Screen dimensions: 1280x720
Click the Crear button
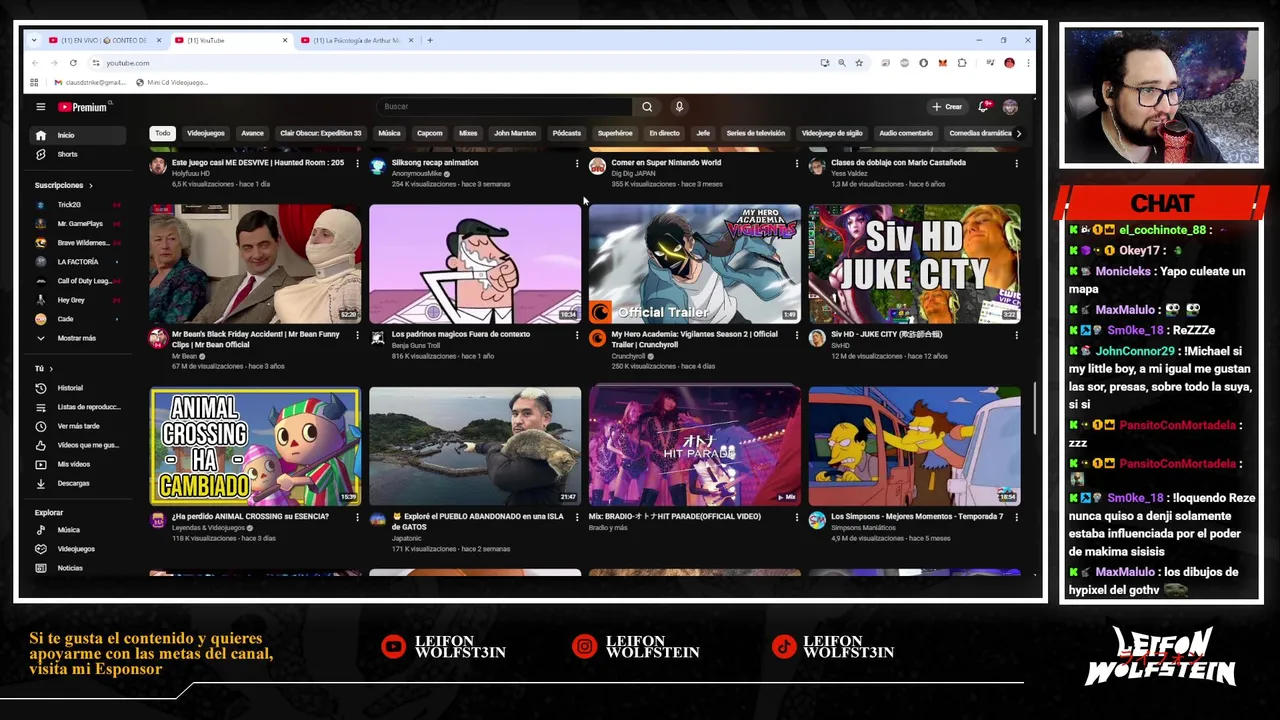point(947,107)
